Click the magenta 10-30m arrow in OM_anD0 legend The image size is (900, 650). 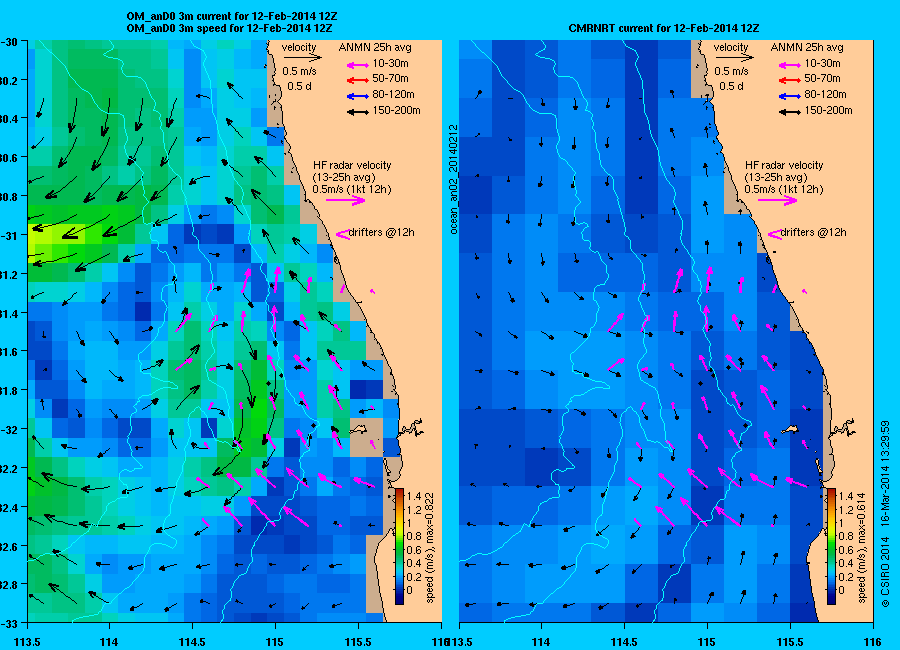(358, 65)
